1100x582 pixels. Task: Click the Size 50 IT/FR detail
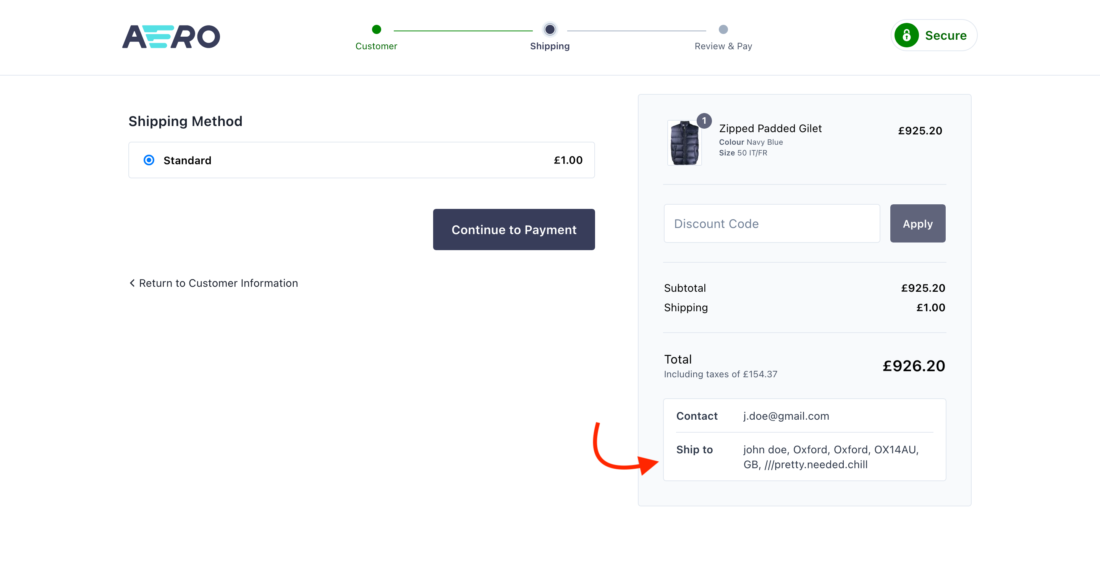coord(743,153)
